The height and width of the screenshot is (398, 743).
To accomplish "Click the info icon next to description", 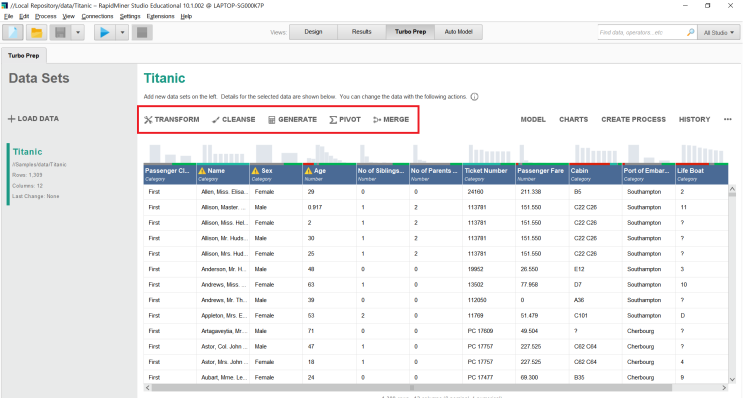I will 474,97.
